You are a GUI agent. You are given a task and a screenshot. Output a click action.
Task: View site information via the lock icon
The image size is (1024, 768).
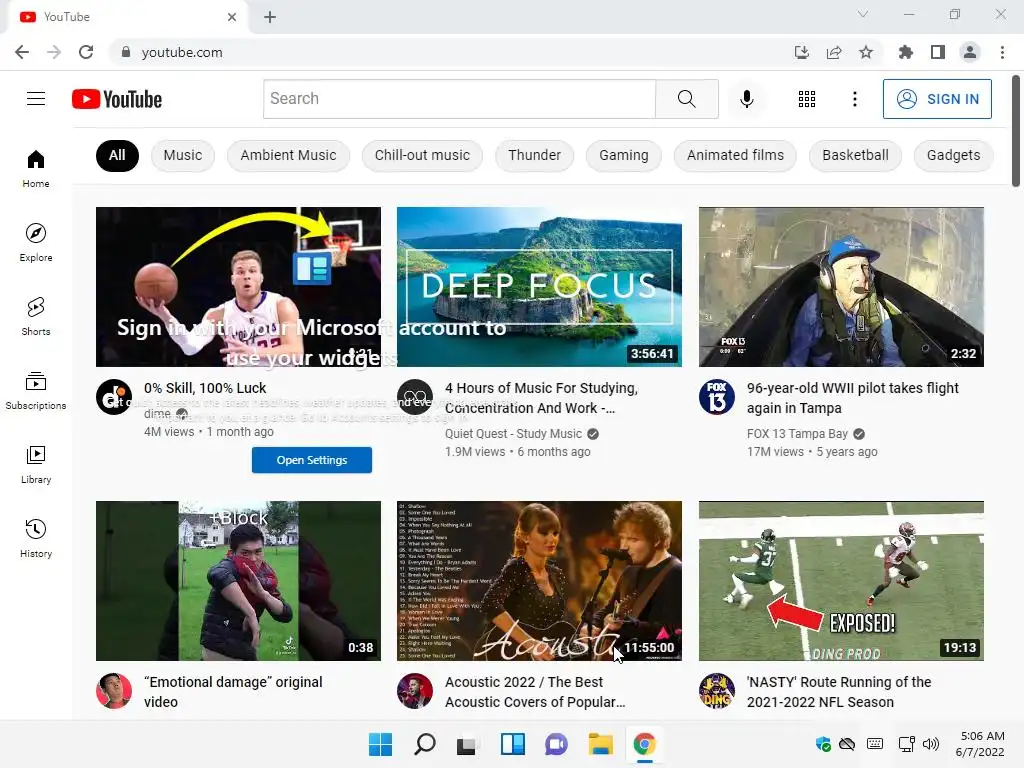126,52
